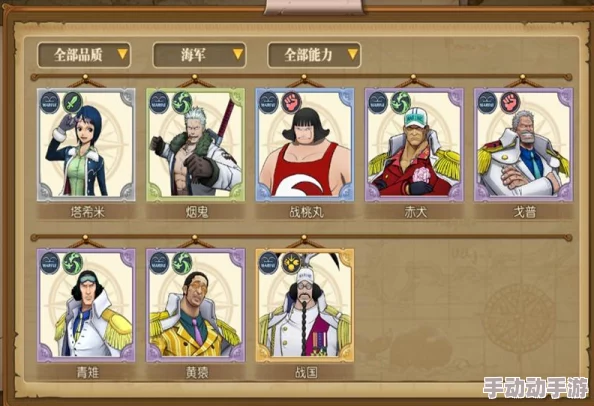Open the 海军 faction filter dropdown

(x=199, y=55)
